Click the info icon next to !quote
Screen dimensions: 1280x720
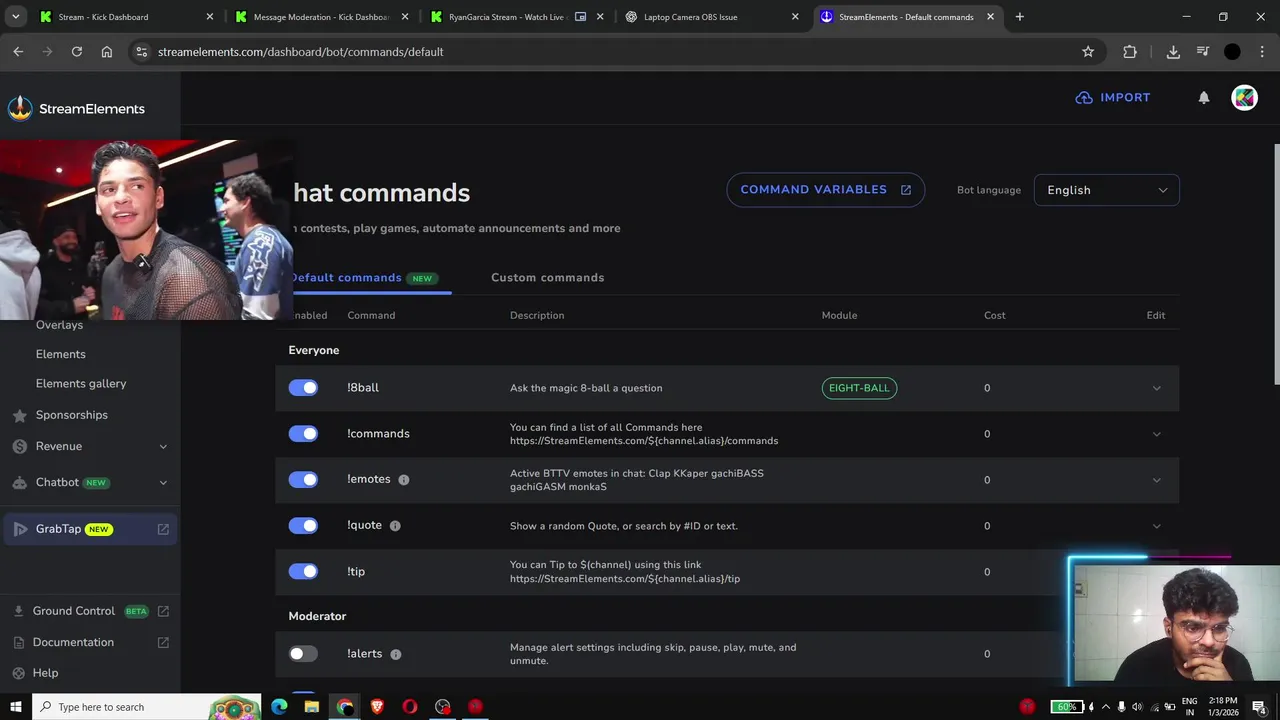395,526
